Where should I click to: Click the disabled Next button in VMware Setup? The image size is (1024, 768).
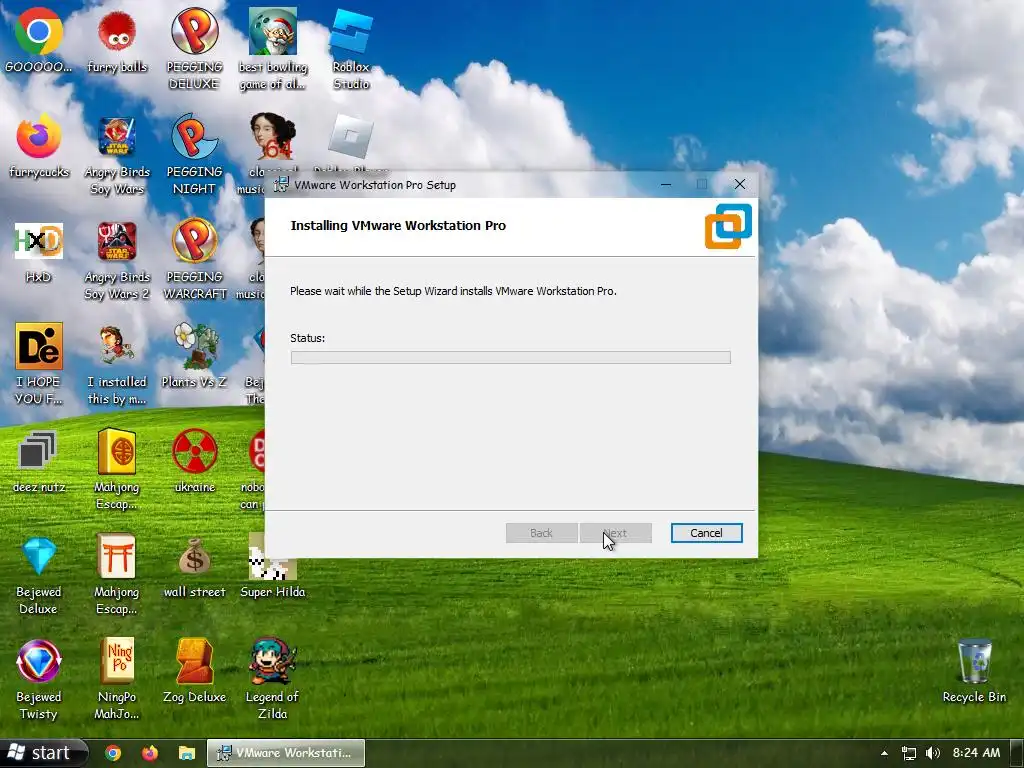coord(615,533)
